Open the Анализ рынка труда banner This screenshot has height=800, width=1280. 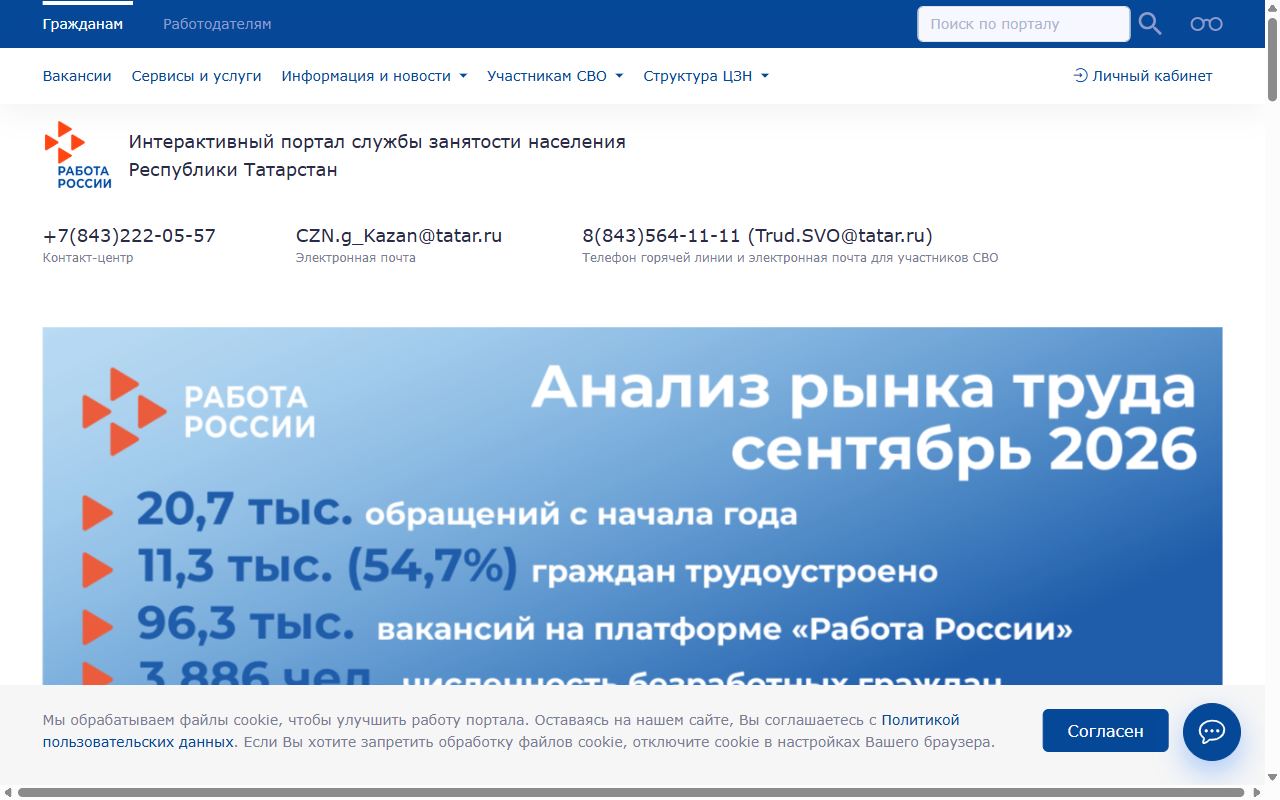coord(632,506)
